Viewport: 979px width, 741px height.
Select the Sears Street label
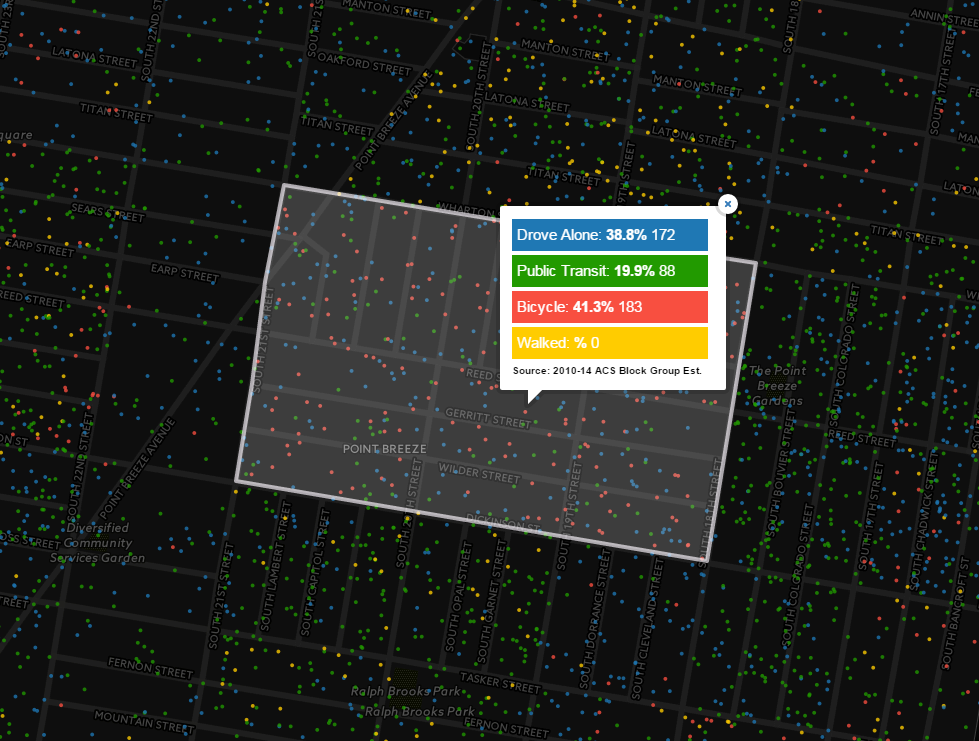(x=108, y=212)
